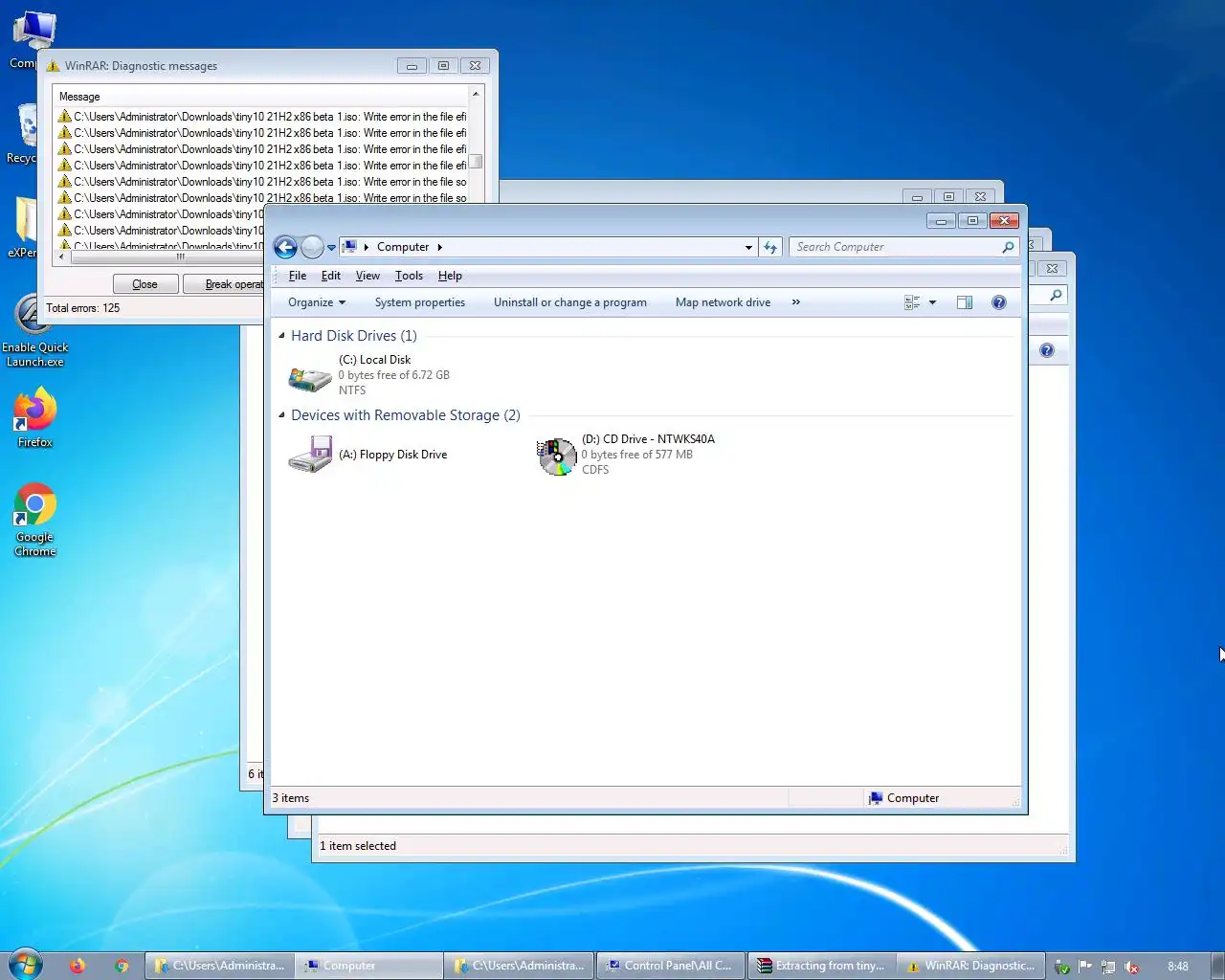
Task: Click the WinRAR message list vertical scrollbar thumb
Action: pos(475,162)
